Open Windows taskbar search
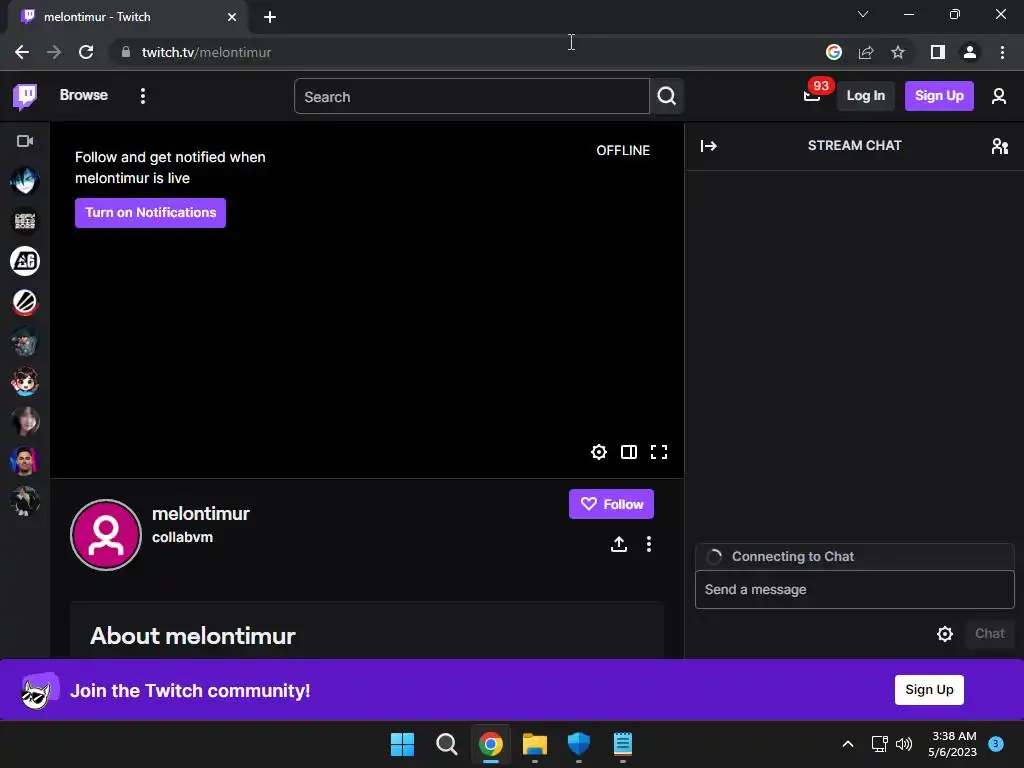Image resolution: width=1024 pixels, height=768 pixels. click(x=447, y=744)
